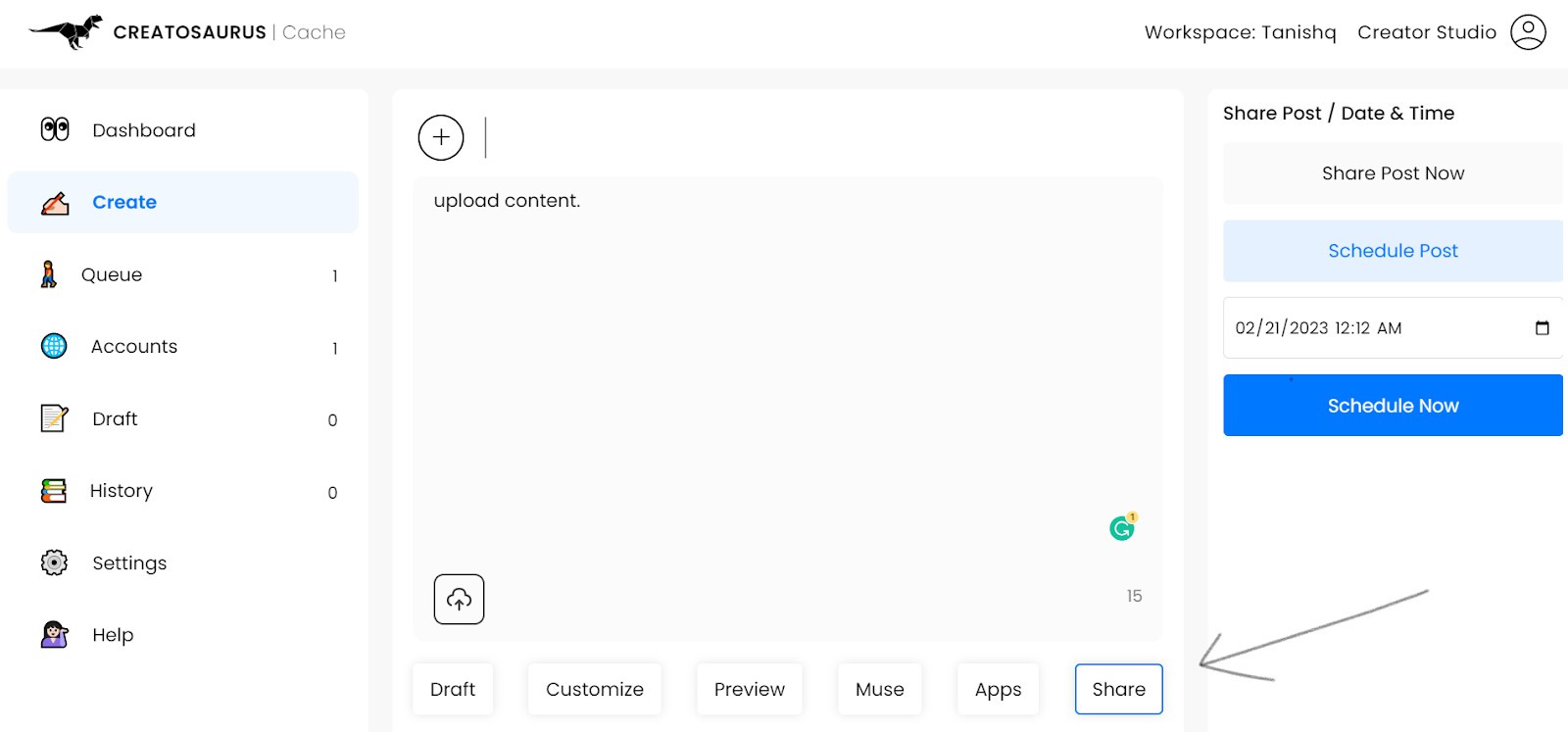Select the Schedule Post option

click(x=1393, y=251)
